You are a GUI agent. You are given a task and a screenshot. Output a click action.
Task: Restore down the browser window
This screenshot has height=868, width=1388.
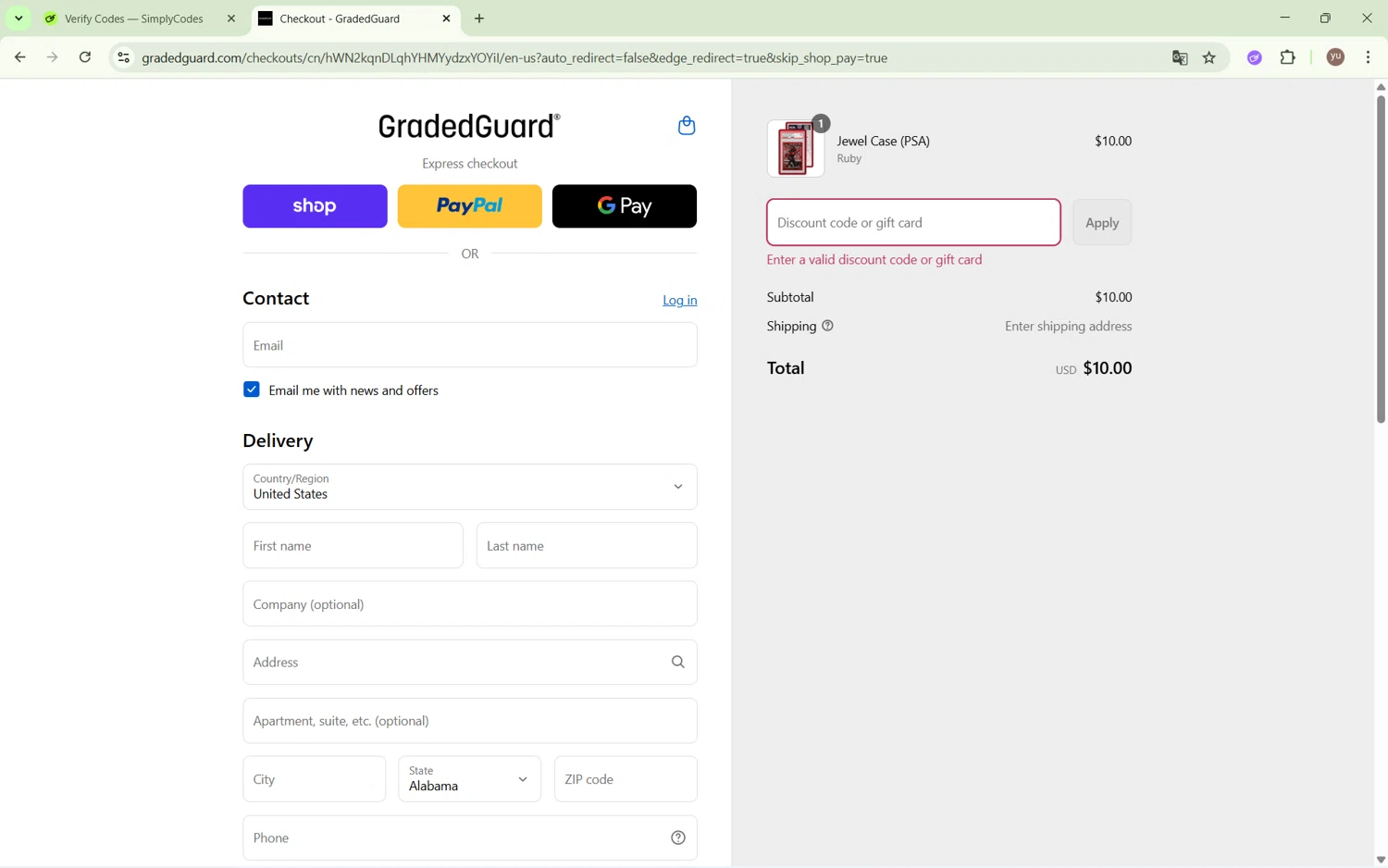(x=1325, y=18)
